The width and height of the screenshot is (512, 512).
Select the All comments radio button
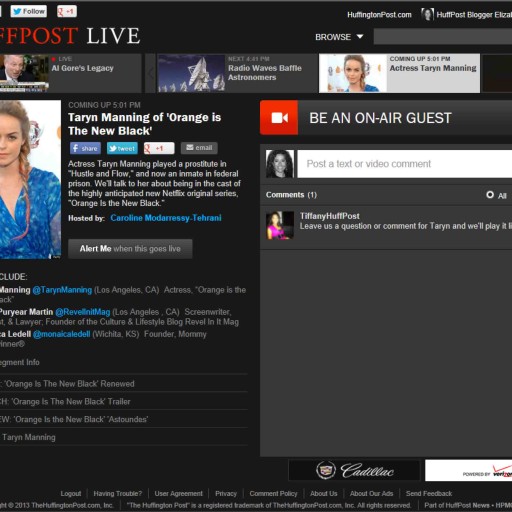click(490, 195)
